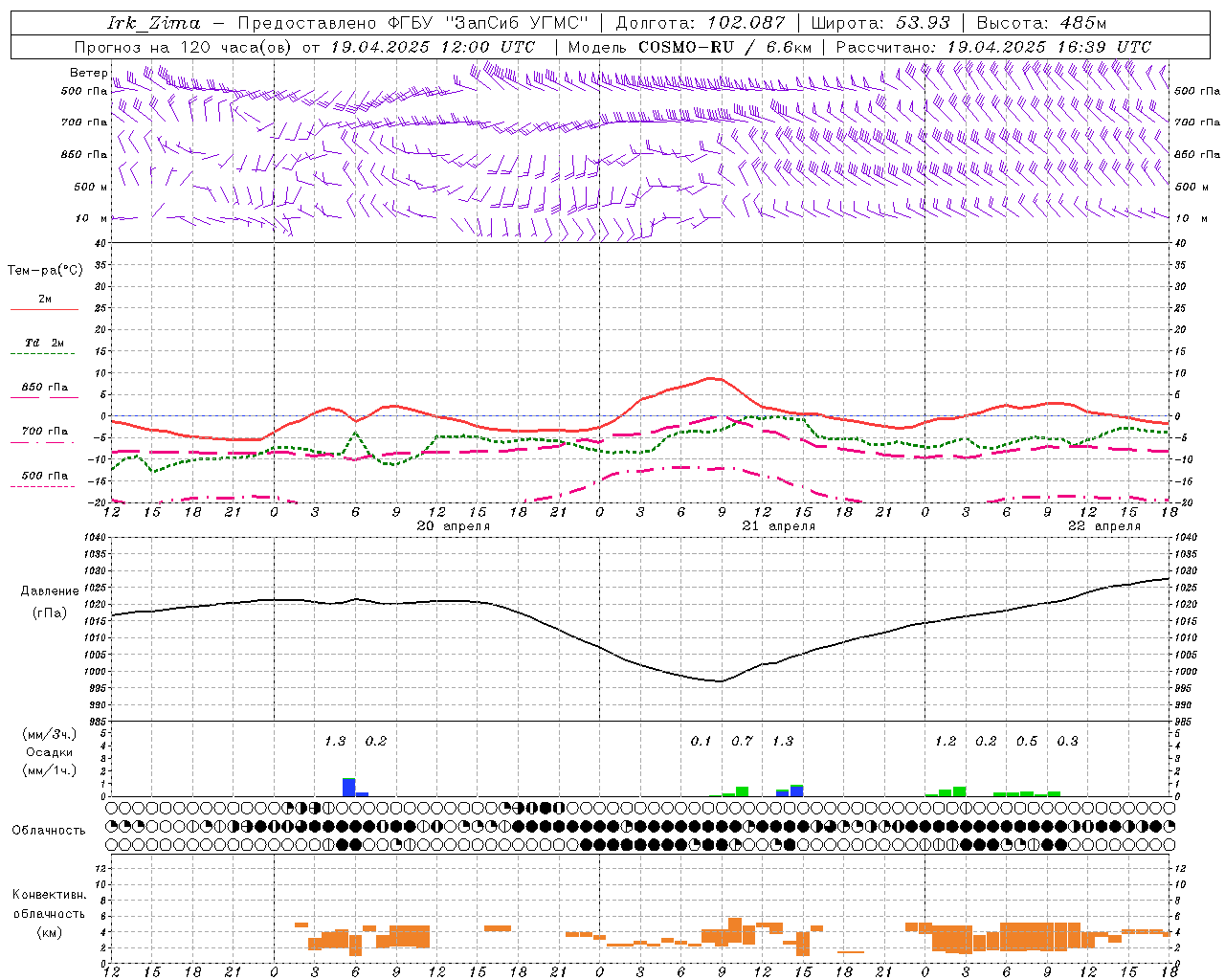The height and width of the screenshot is (980, 1225).
Task: Click the "Конвективн." convective cloud label
Action: tap(49, 895)
